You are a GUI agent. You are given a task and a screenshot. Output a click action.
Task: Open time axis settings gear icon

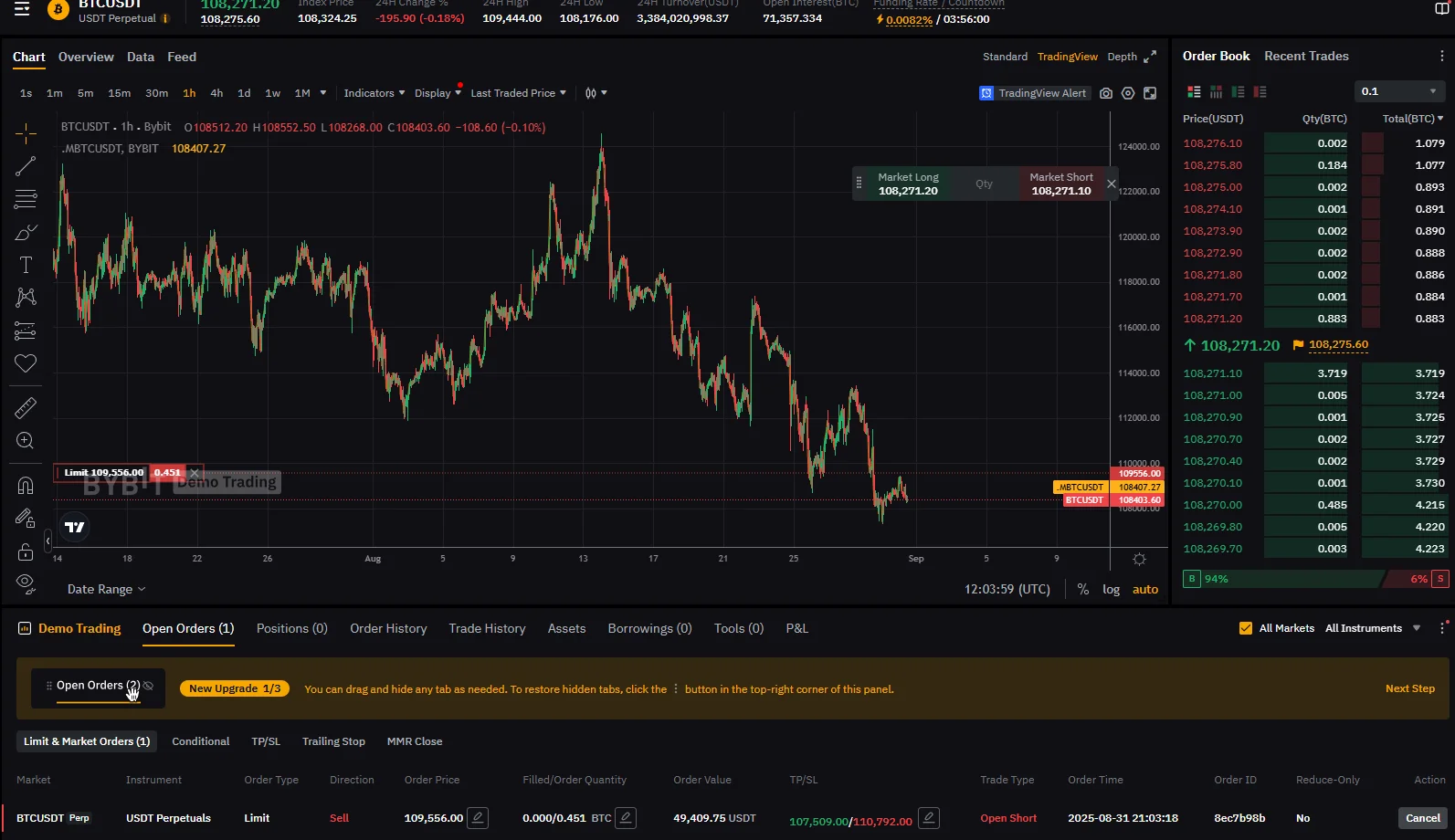pyautogui.click(x=1139, y=559)
